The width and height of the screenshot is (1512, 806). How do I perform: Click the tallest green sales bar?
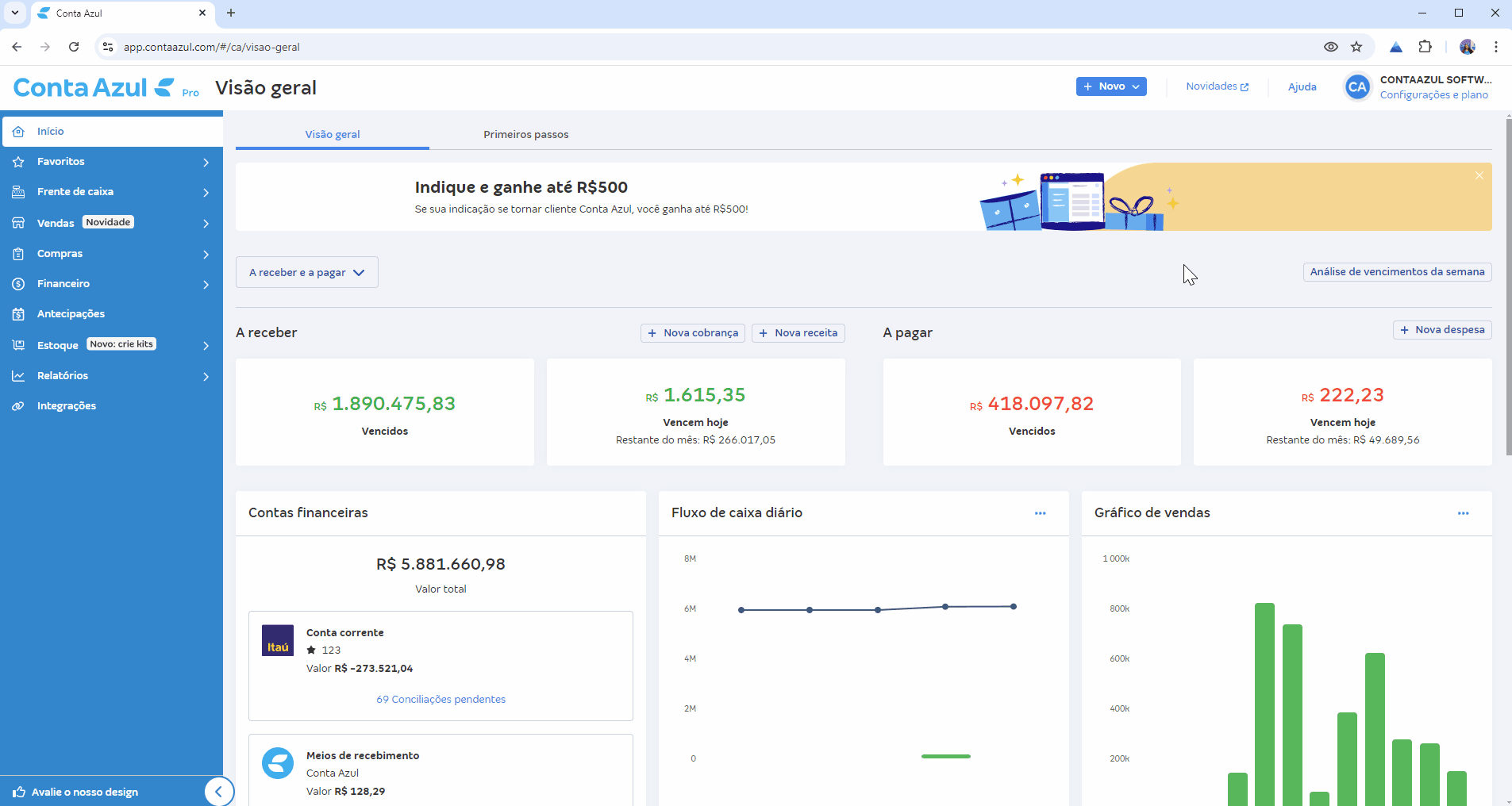(1264, 704)
